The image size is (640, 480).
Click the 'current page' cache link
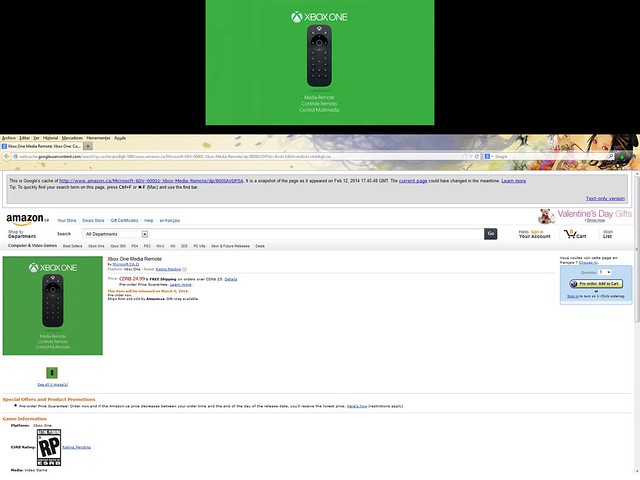[x=413, y=181]
